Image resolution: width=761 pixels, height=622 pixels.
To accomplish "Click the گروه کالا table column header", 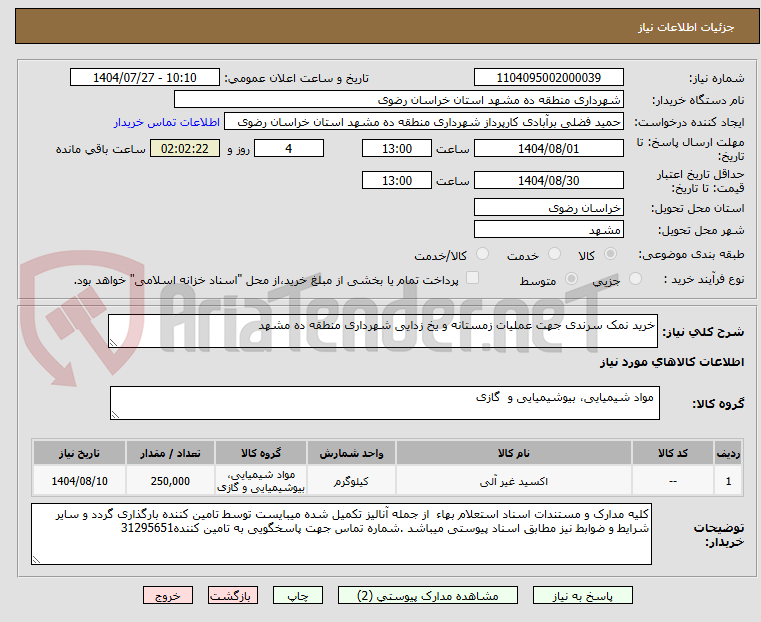I will 261,453.
